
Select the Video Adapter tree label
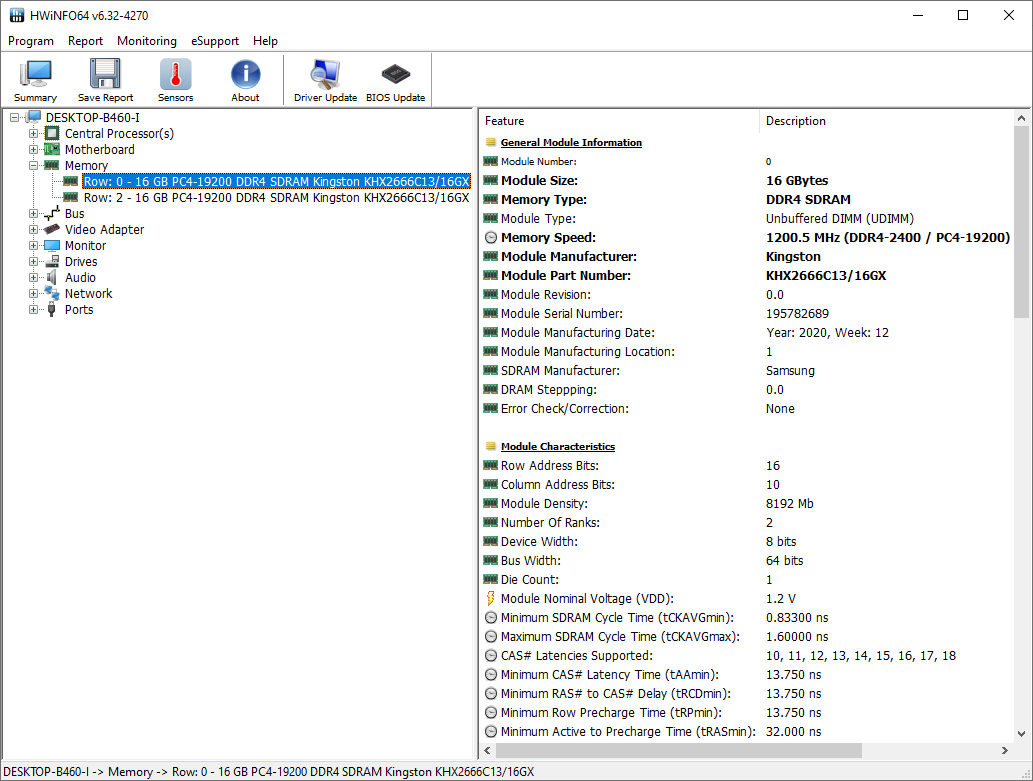coord(104,229)
